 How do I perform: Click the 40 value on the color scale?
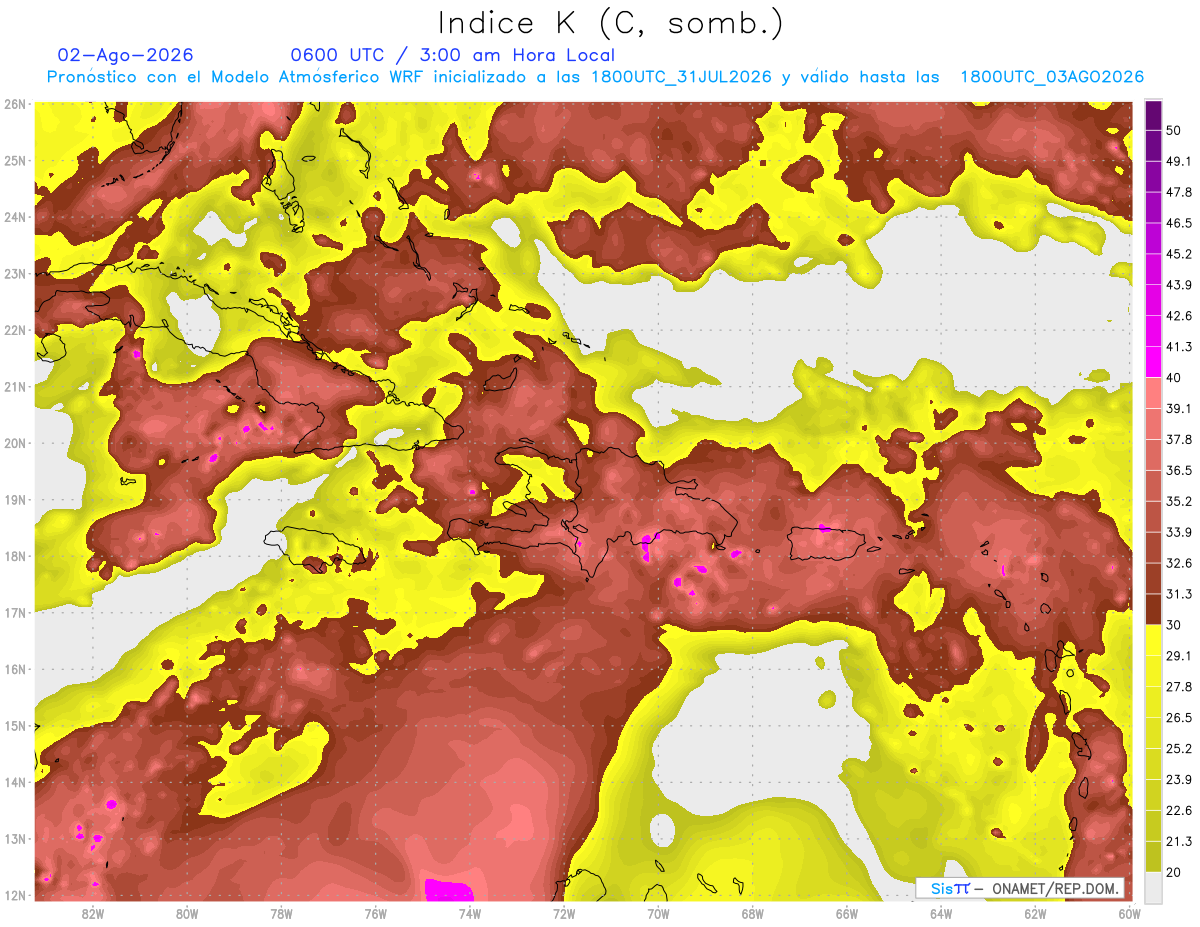click(x=1173, y=378)
